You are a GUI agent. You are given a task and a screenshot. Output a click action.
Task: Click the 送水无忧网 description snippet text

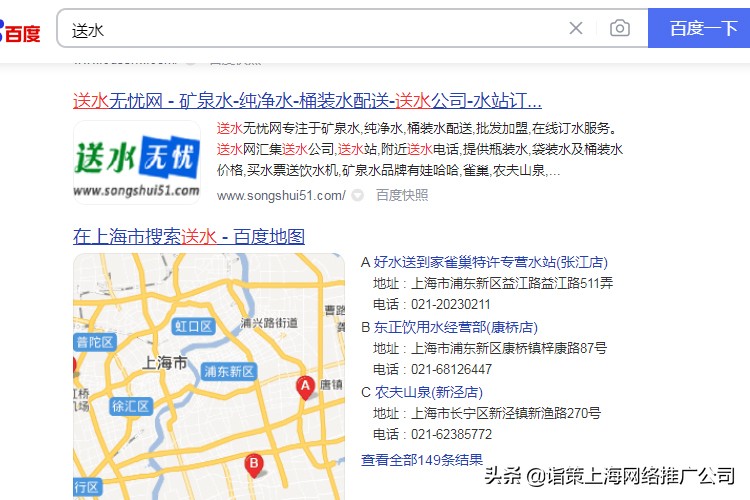[419, 149]
